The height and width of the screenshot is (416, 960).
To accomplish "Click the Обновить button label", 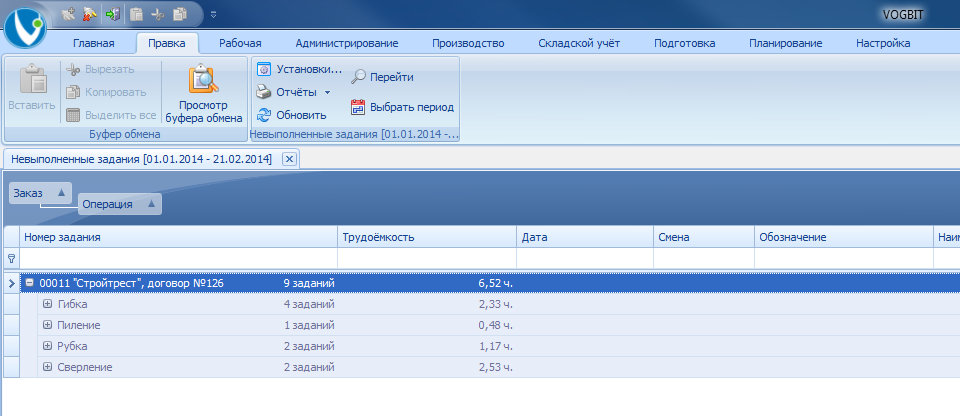I will pos(301,115).
